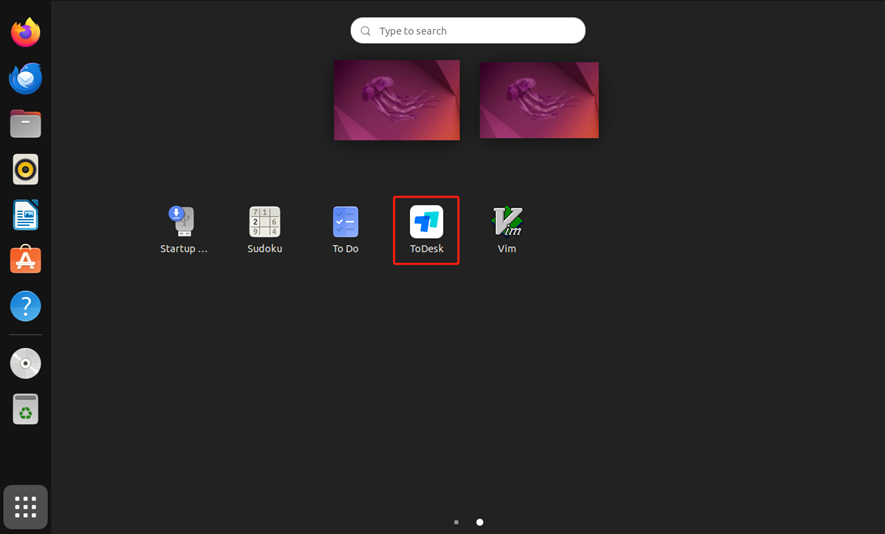Launch the ToDesk application
Screen dimensions: 885x534
pos(426,229)
